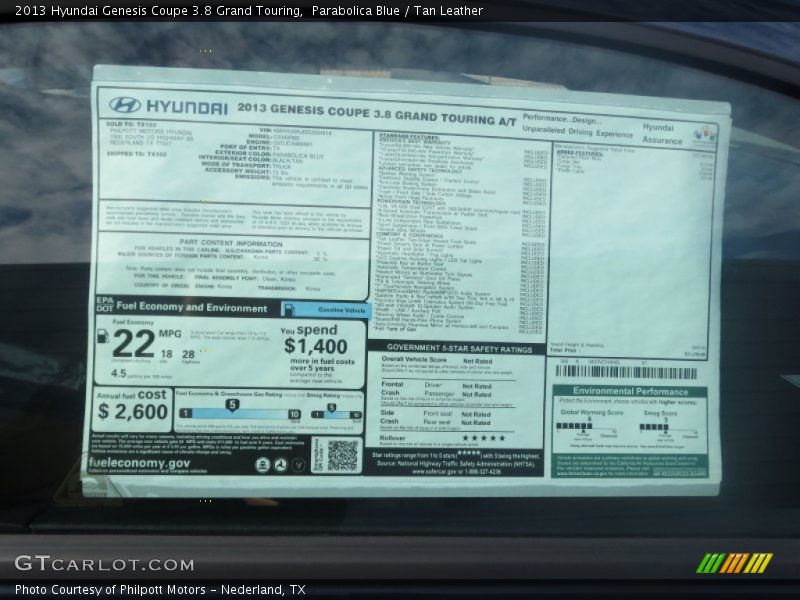Screen dimensions: 800x600
Task: Click "Unparalleled Driving Experience" text
Action: 577,132
